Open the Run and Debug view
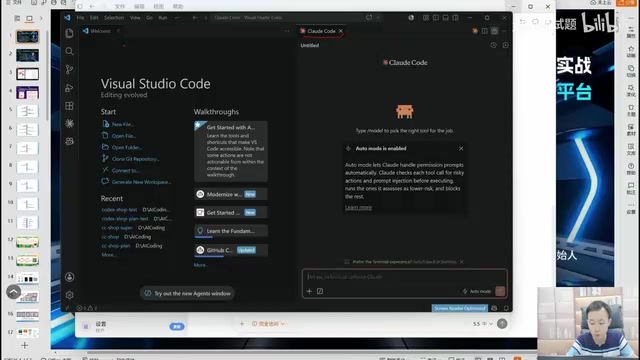The height and width of the screenshot is (360, 640). pos(69,88)
